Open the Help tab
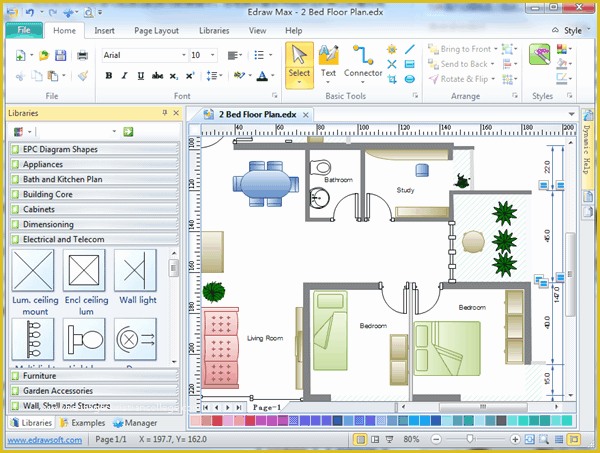This screenshot has width=600, height=453. coord(293,31)
